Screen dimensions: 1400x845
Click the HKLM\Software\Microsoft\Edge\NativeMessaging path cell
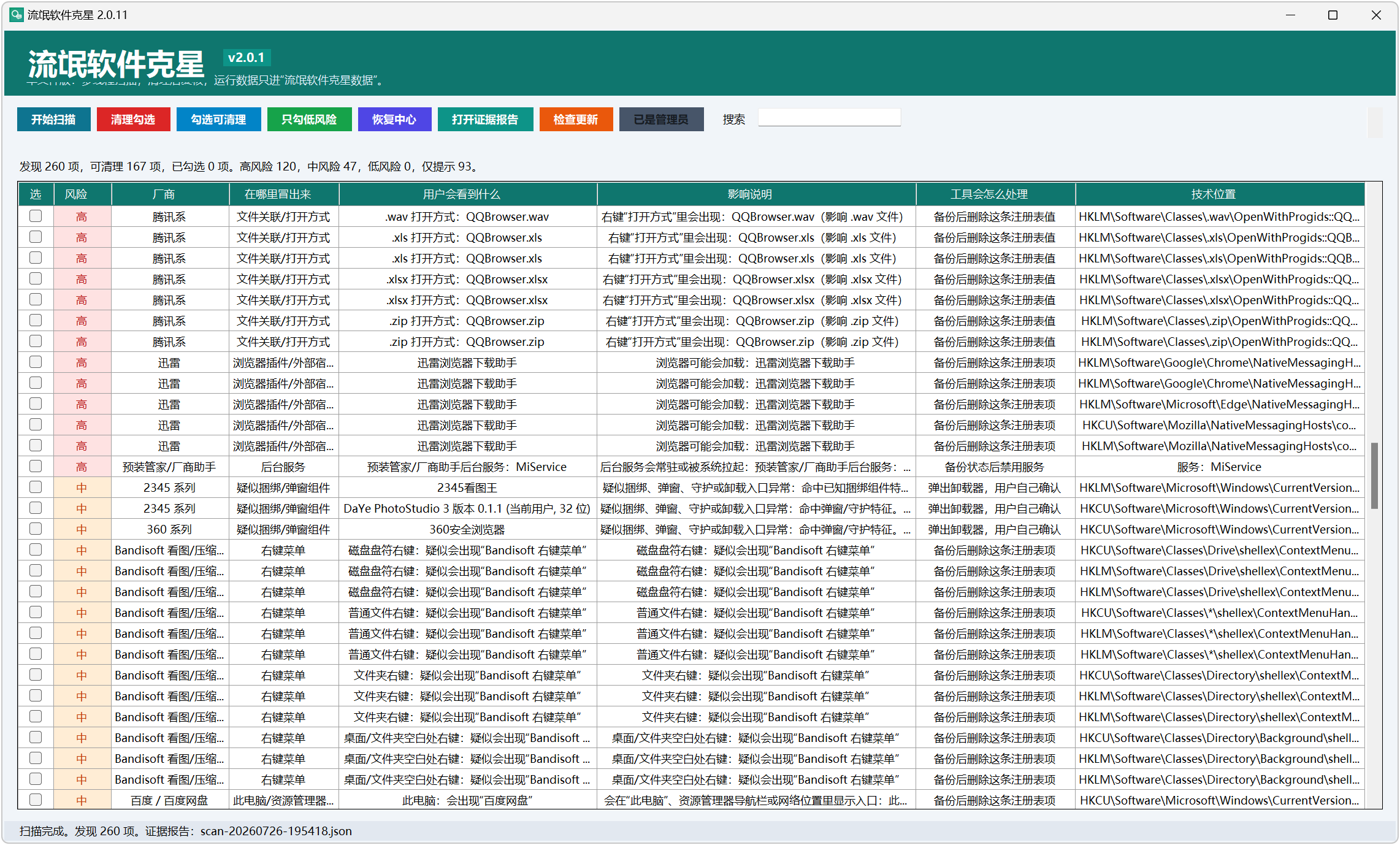[1220, 404]
